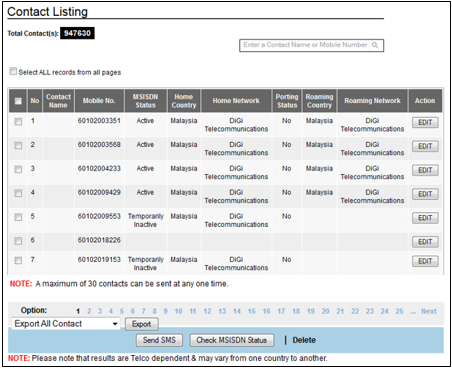Click the Check MSISDN Status button

pyautogui.click(x=232, y=340)
